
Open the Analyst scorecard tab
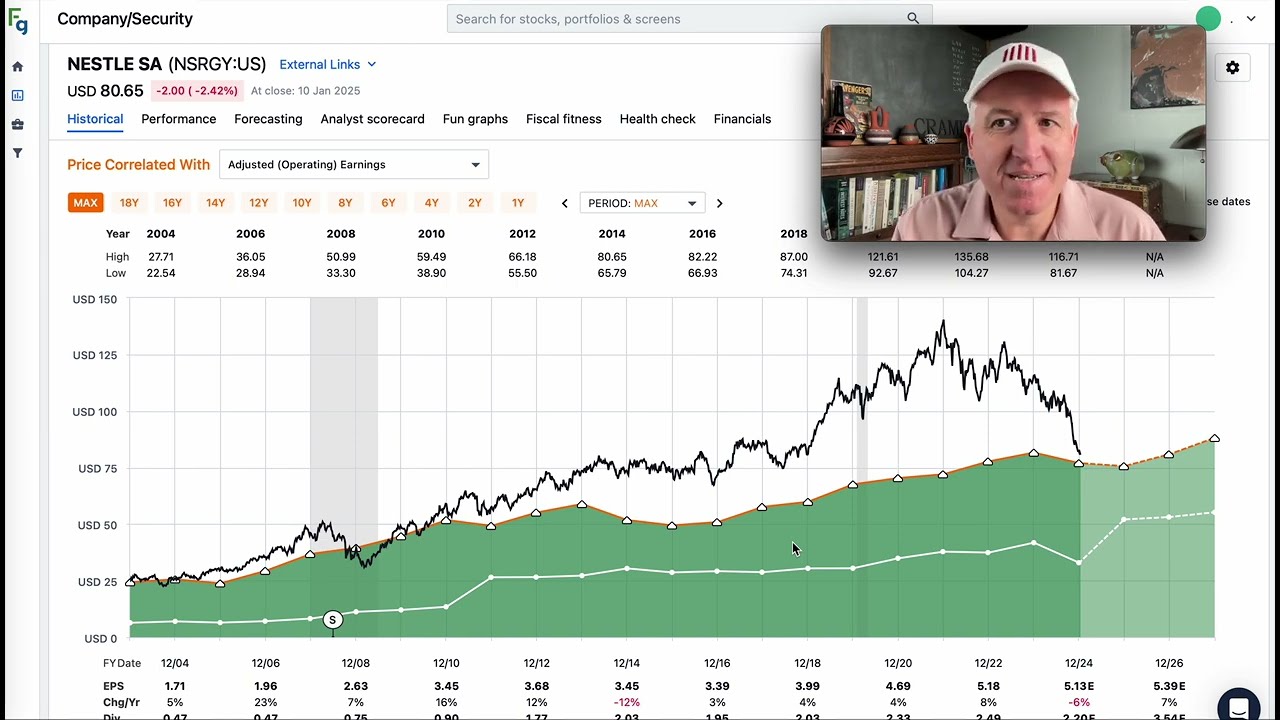[x=372, y=119]
